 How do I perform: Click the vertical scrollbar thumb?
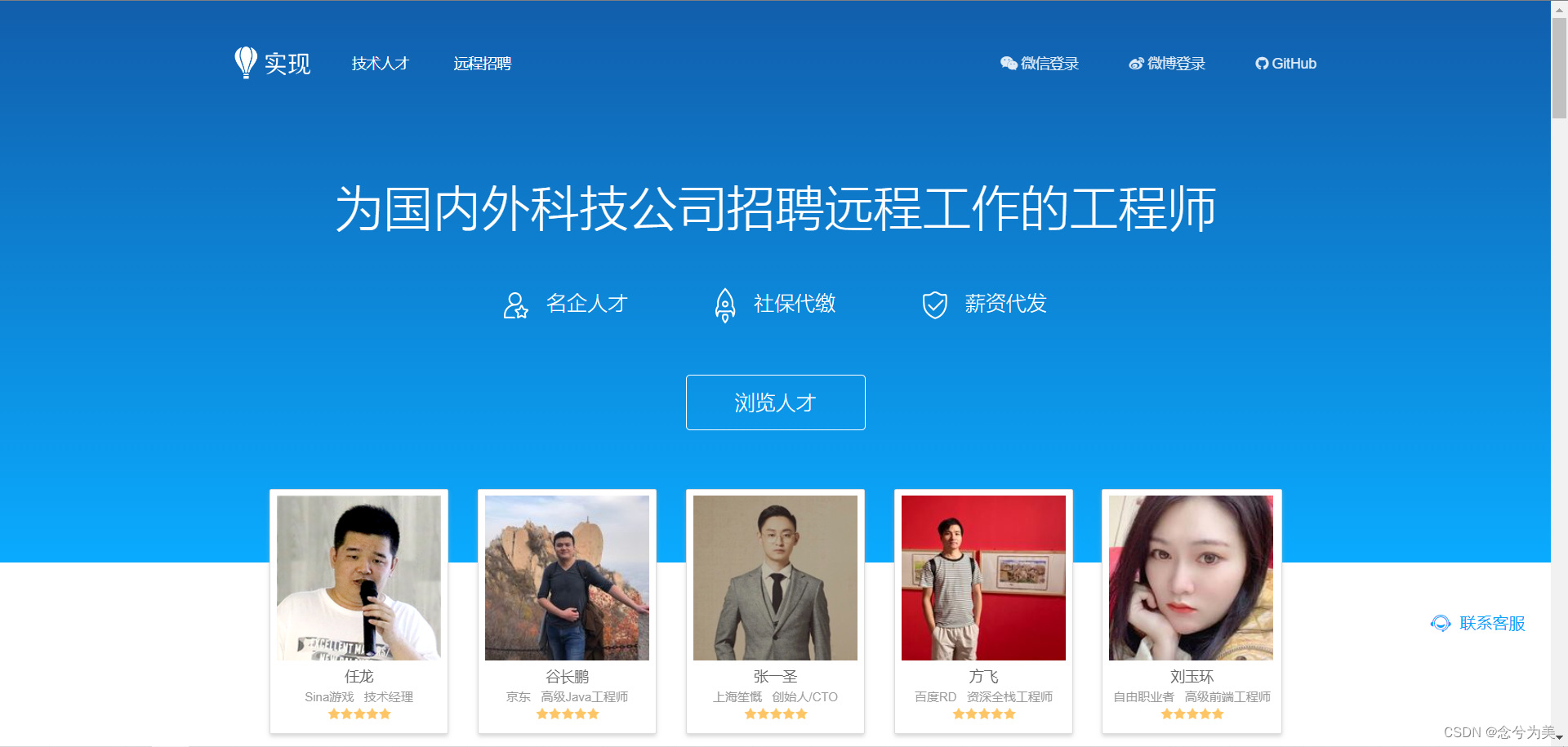click(x=1559, y=67)
